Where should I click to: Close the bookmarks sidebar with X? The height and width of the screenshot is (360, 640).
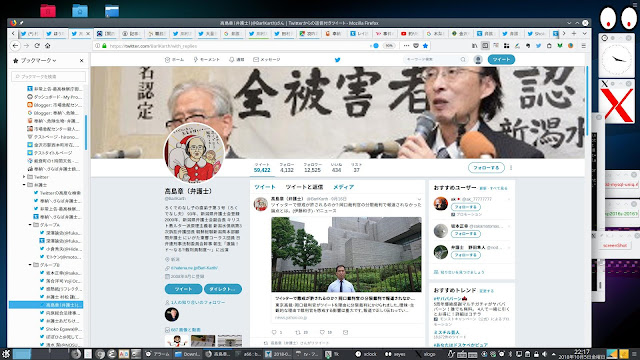click(81, 60)
